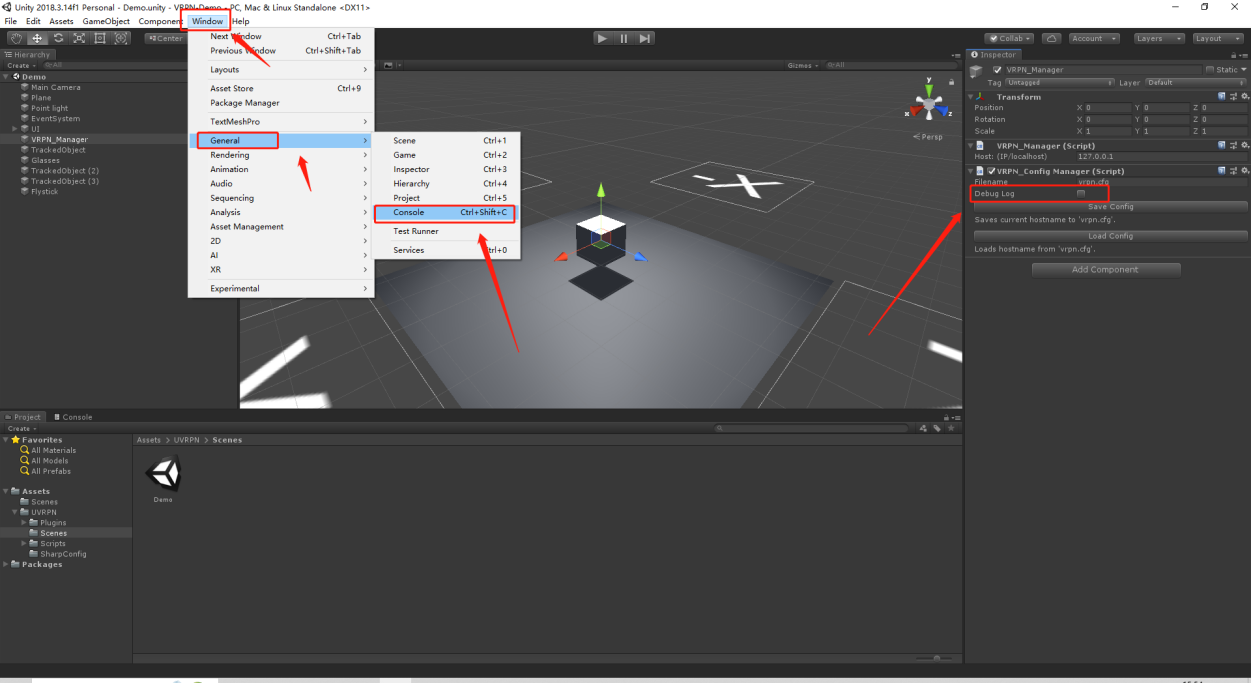Click the Save Config button
1251x683 pixels.
click(1110, 207)
